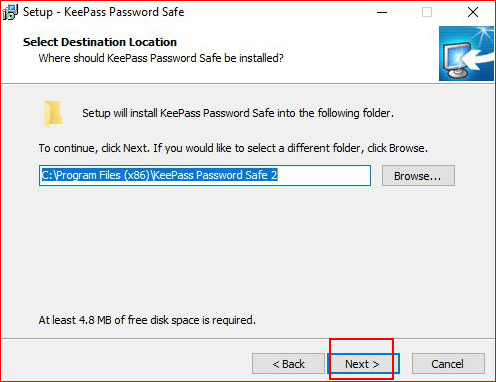This screenshot has height=382, width=496.
Task: Cancel the KeePass installation
Action: pyautogui.click(x=448, y=364)
